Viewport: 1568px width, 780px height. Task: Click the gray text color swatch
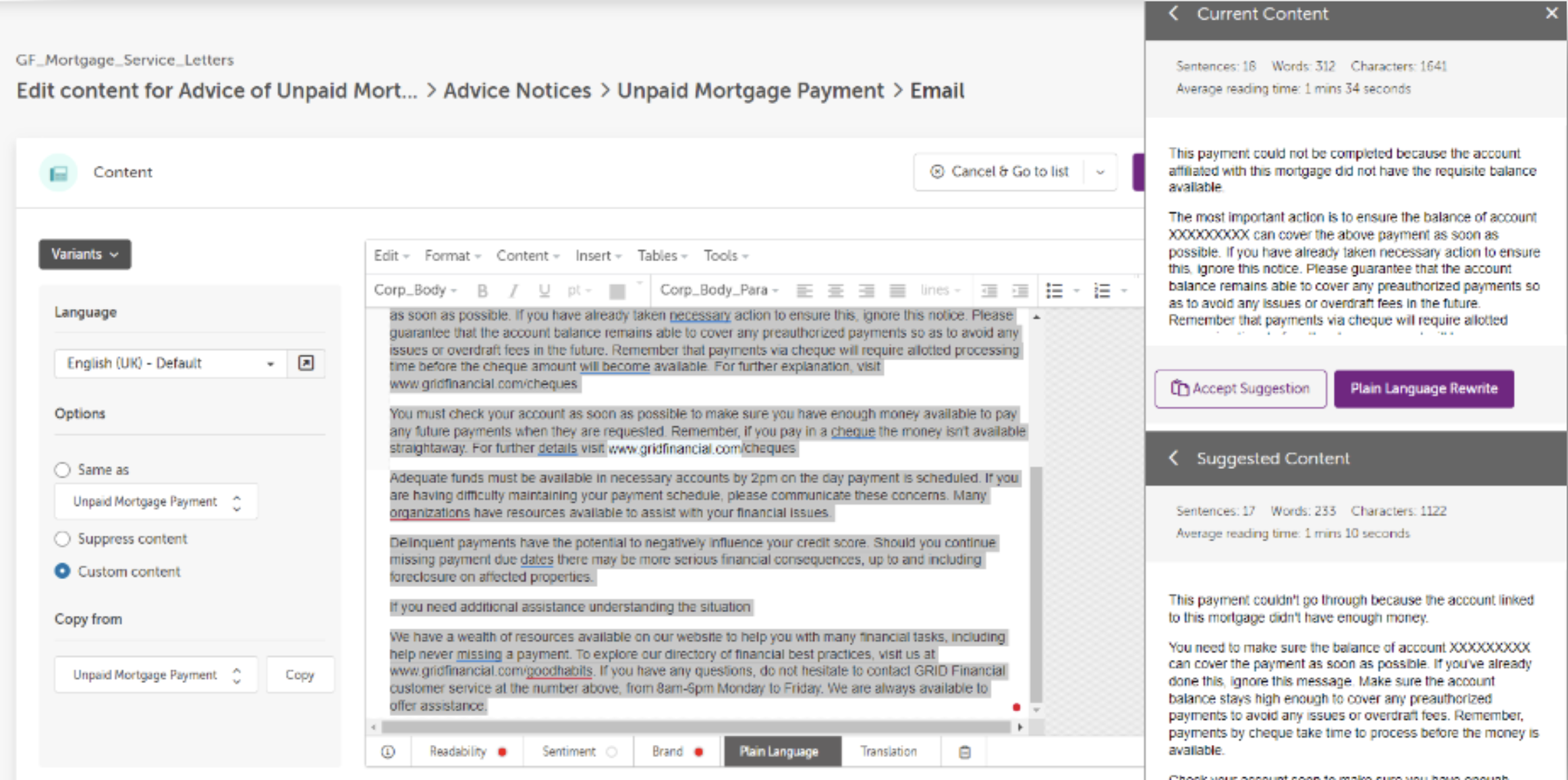617,291
